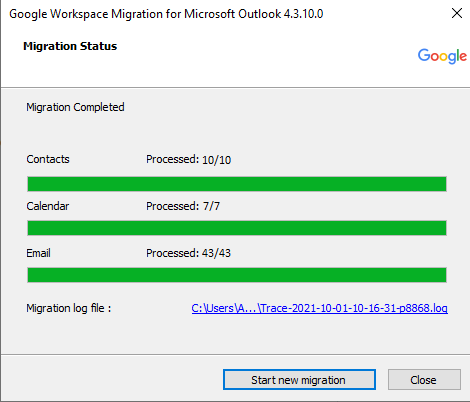This screenshot has height=402, width=470.
Task: Click 'Processed: 43/43' email count
Action: [188, 253]
